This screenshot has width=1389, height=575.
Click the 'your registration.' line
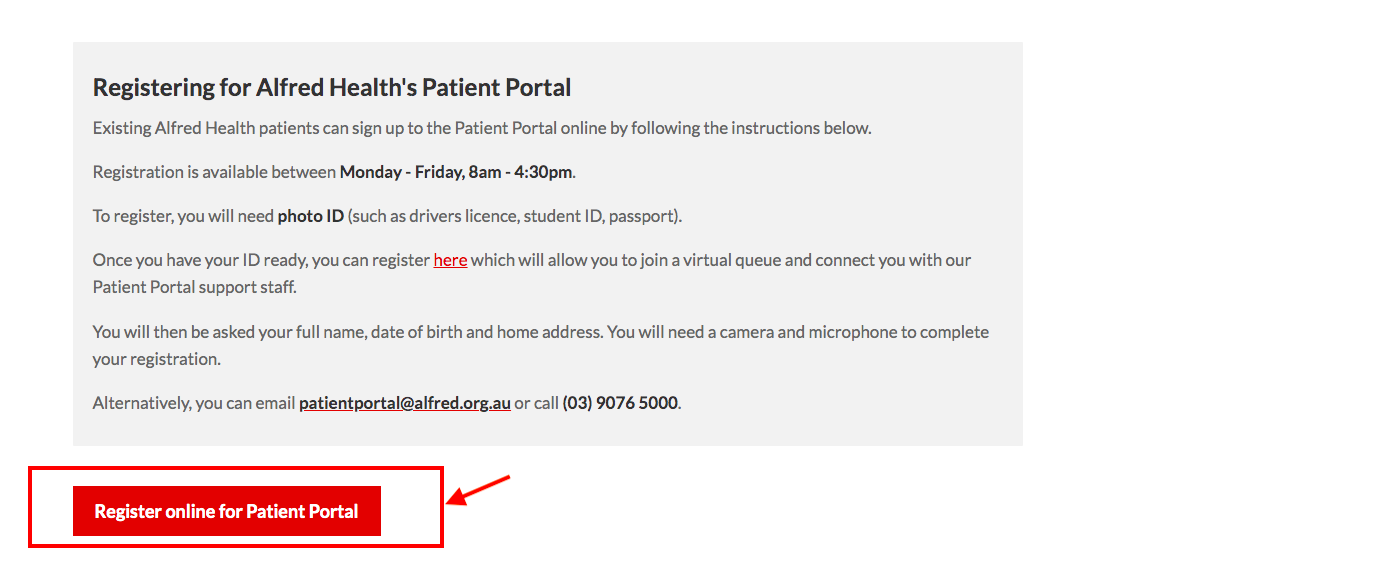157,359
